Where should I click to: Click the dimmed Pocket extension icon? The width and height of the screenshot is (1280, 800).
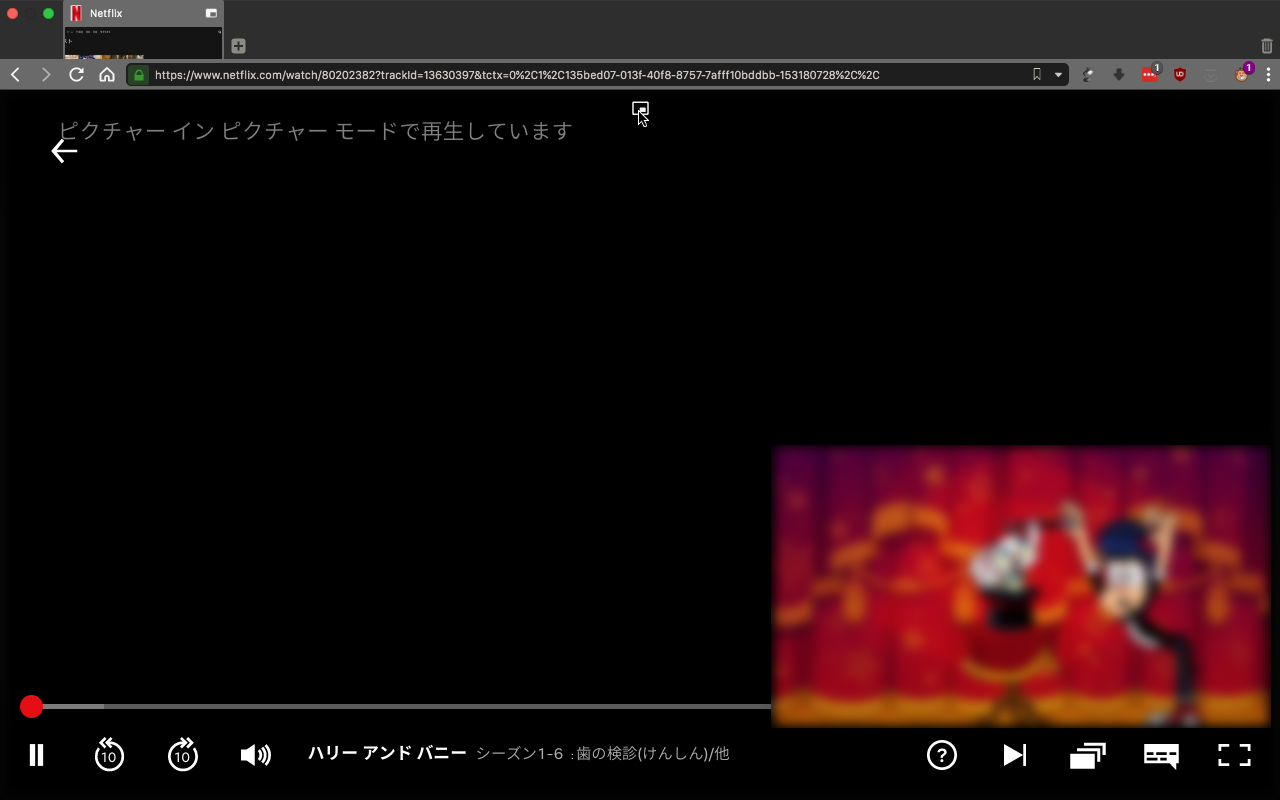(1210, 75)
